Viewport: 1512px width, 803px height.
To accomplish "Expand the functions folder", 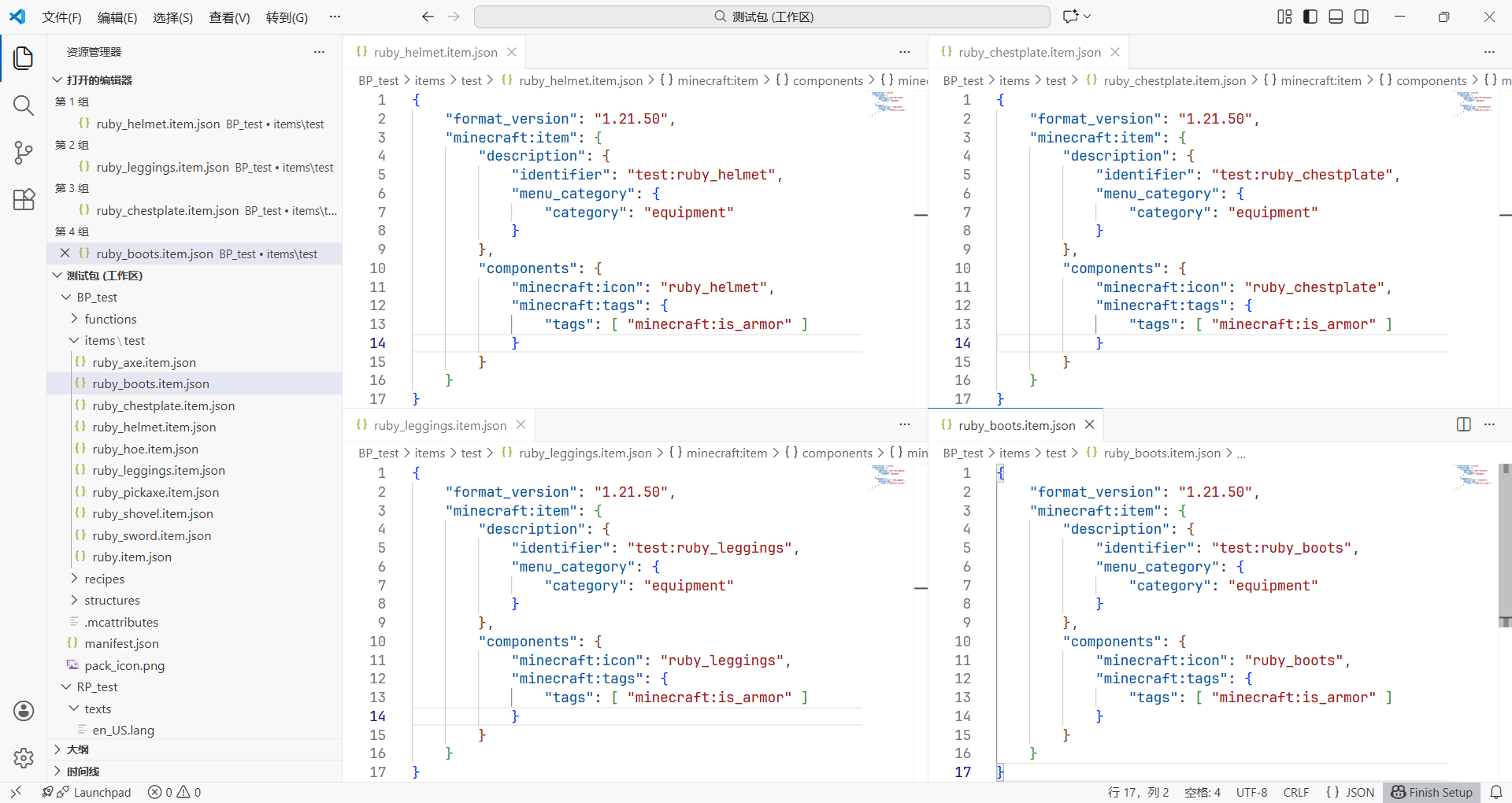I will click(110, 319).
